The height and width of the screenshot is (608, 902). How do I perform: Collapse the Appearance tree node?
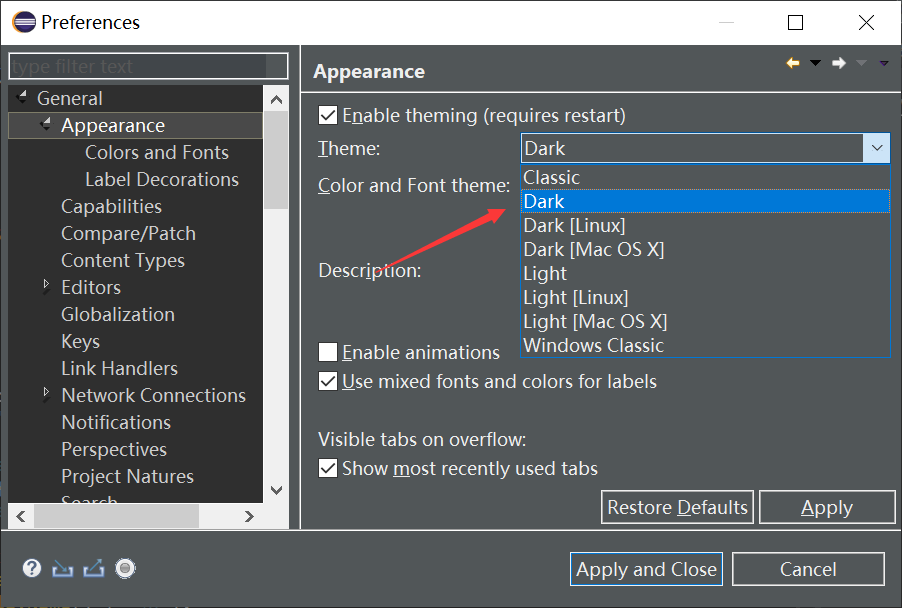[46, 124]
